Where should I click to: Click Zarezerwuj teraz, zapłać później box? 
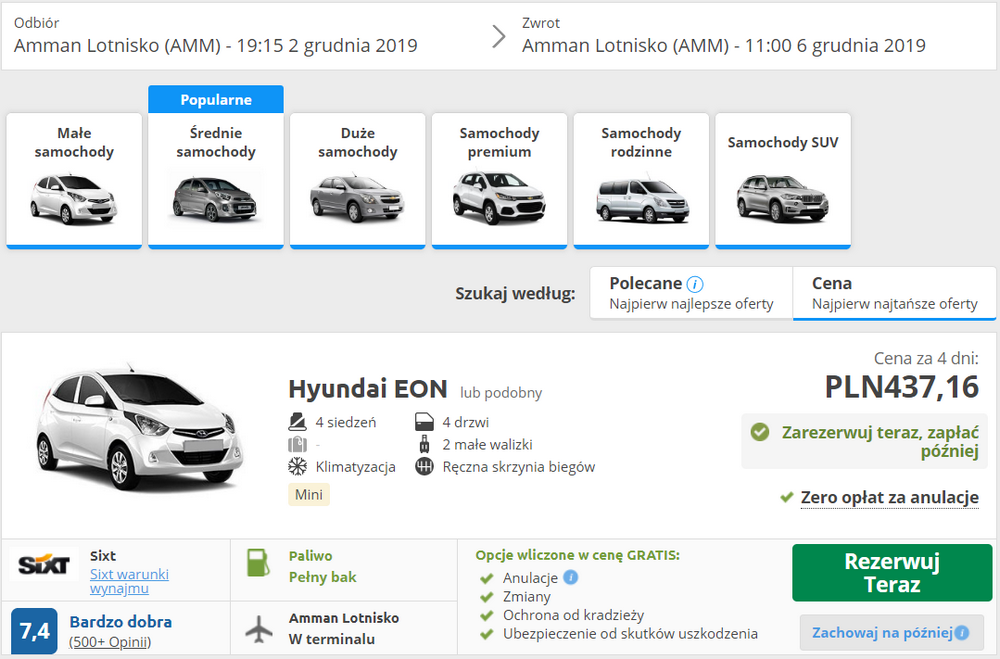tap(864, 441)
